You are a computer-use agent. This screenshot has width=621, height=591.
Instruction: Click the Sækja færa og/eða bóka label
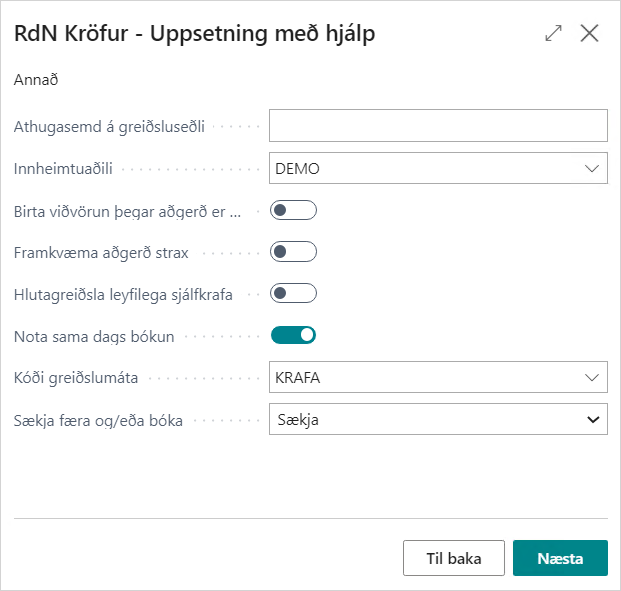(x=98, y=420)
